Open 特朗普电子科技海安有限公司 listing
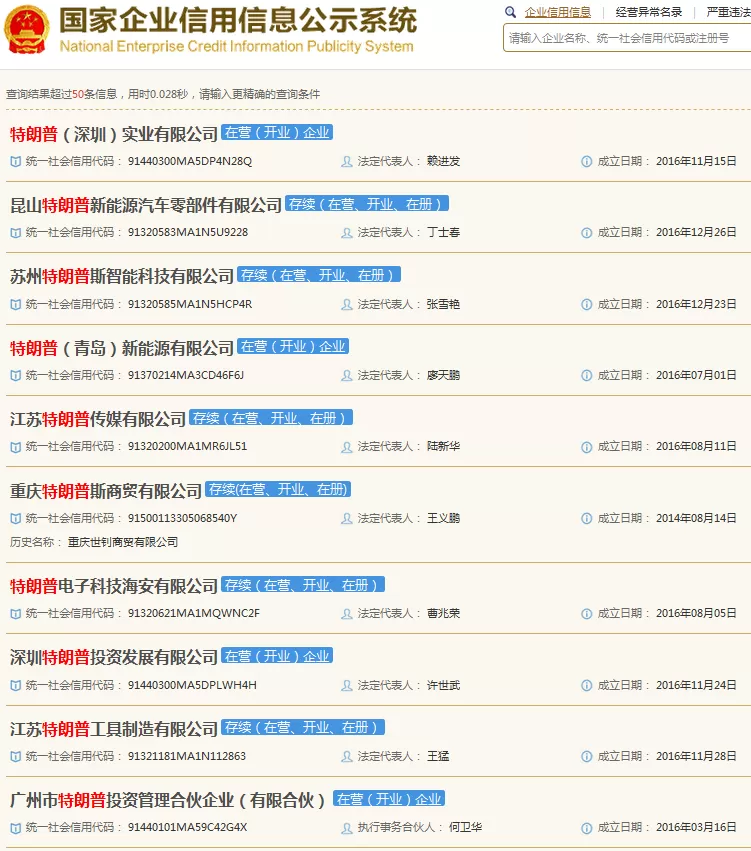This screenshot has width=751, height=851. (x=114, y=586)
